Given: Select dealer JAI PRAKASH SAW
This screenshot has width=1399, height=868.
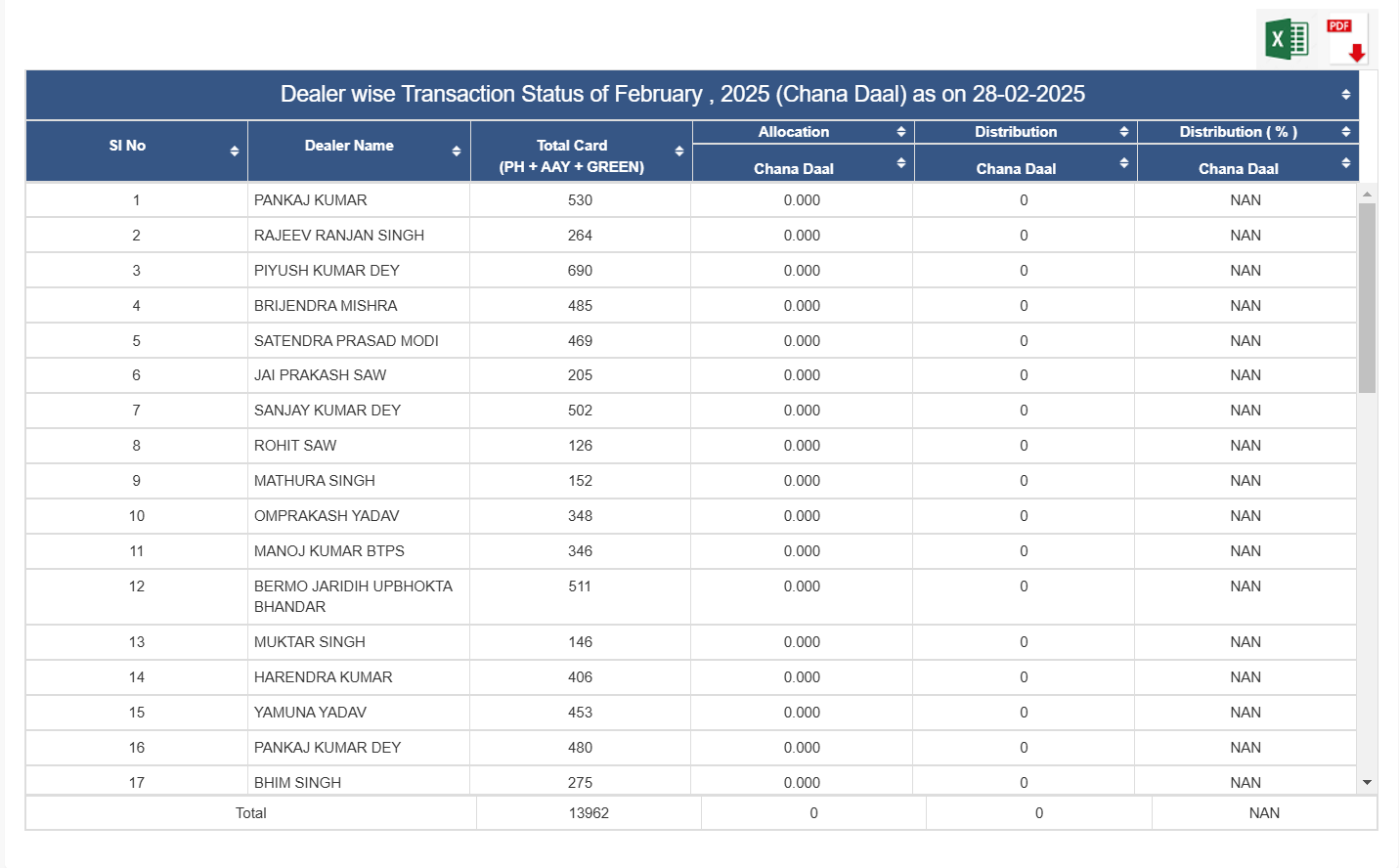Looking at the screenshot, I should click(320, 375).
